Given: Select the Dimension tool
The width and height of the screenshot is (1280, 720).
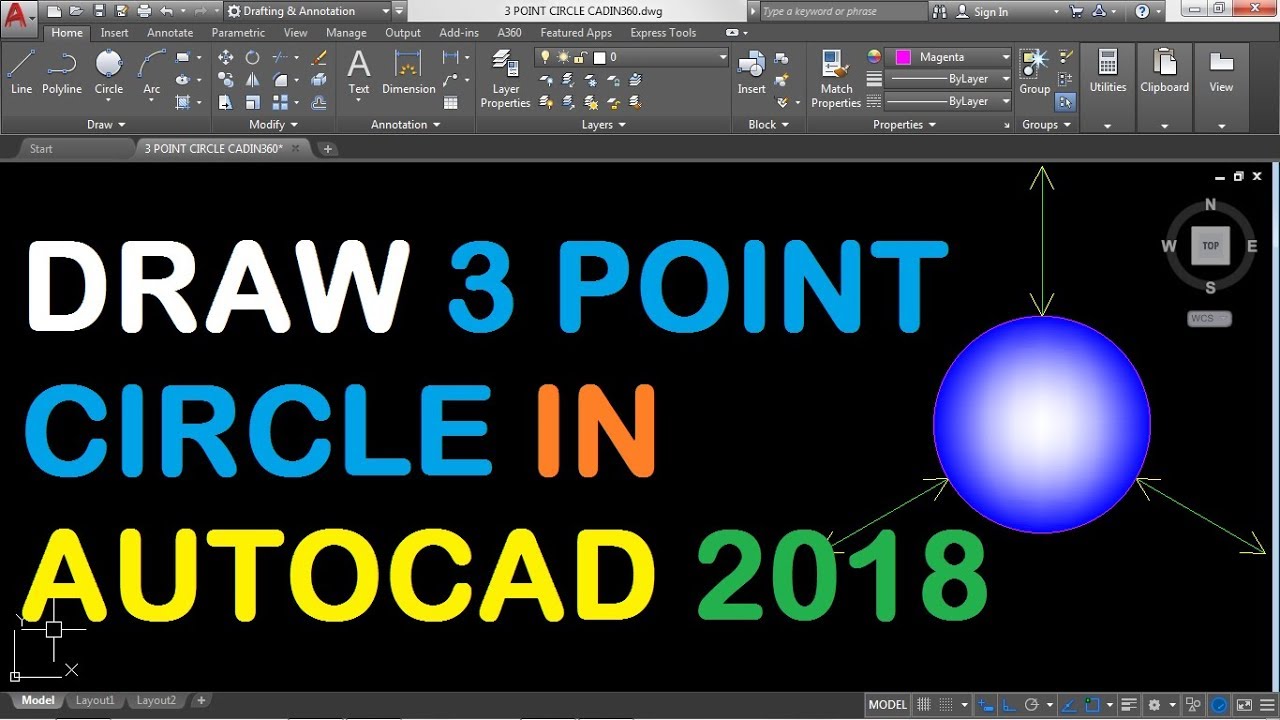Looking at the screenshot, I should (408, 72).
